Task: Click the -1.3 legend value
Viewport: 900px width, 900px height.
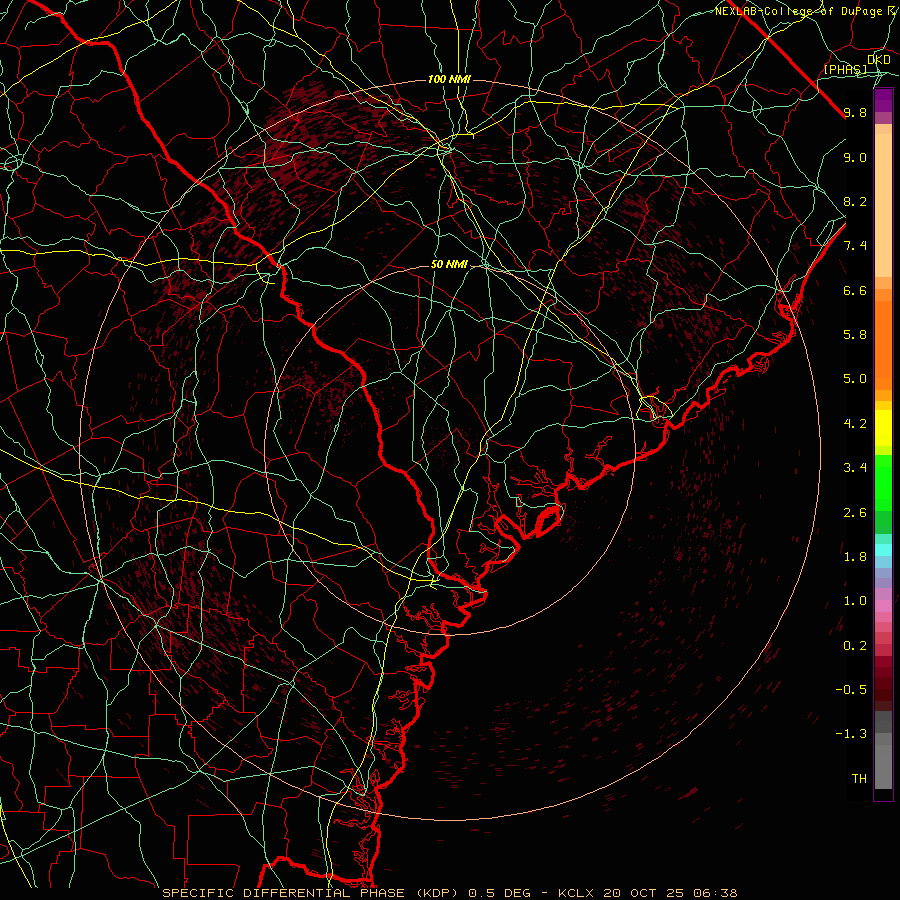Action: tap(851, 734)
